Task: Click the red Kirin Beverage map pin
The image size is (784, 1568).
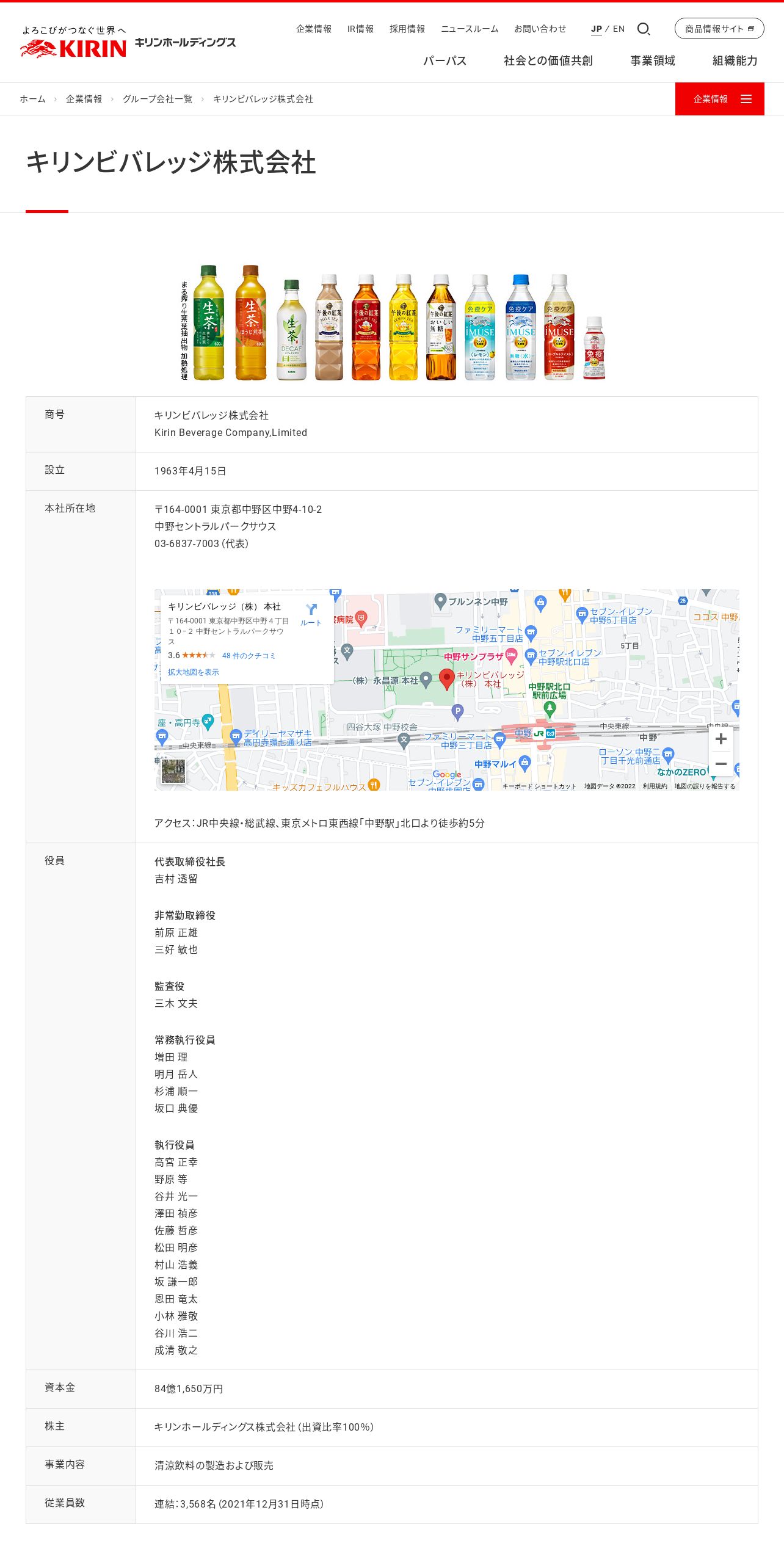Action: click(x=447, y=679)
